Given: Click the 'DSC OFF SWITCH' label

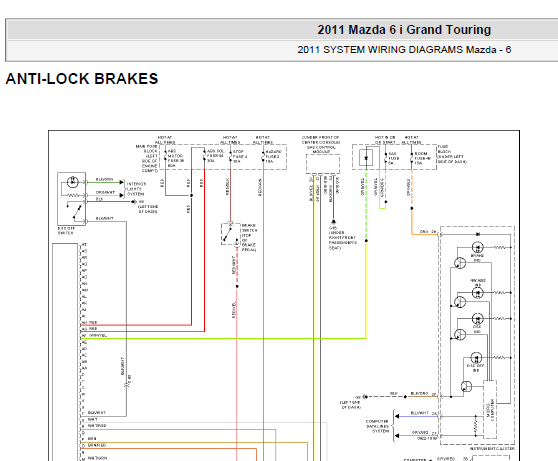Looking at the screenshot, I should [x=66, y=231].
